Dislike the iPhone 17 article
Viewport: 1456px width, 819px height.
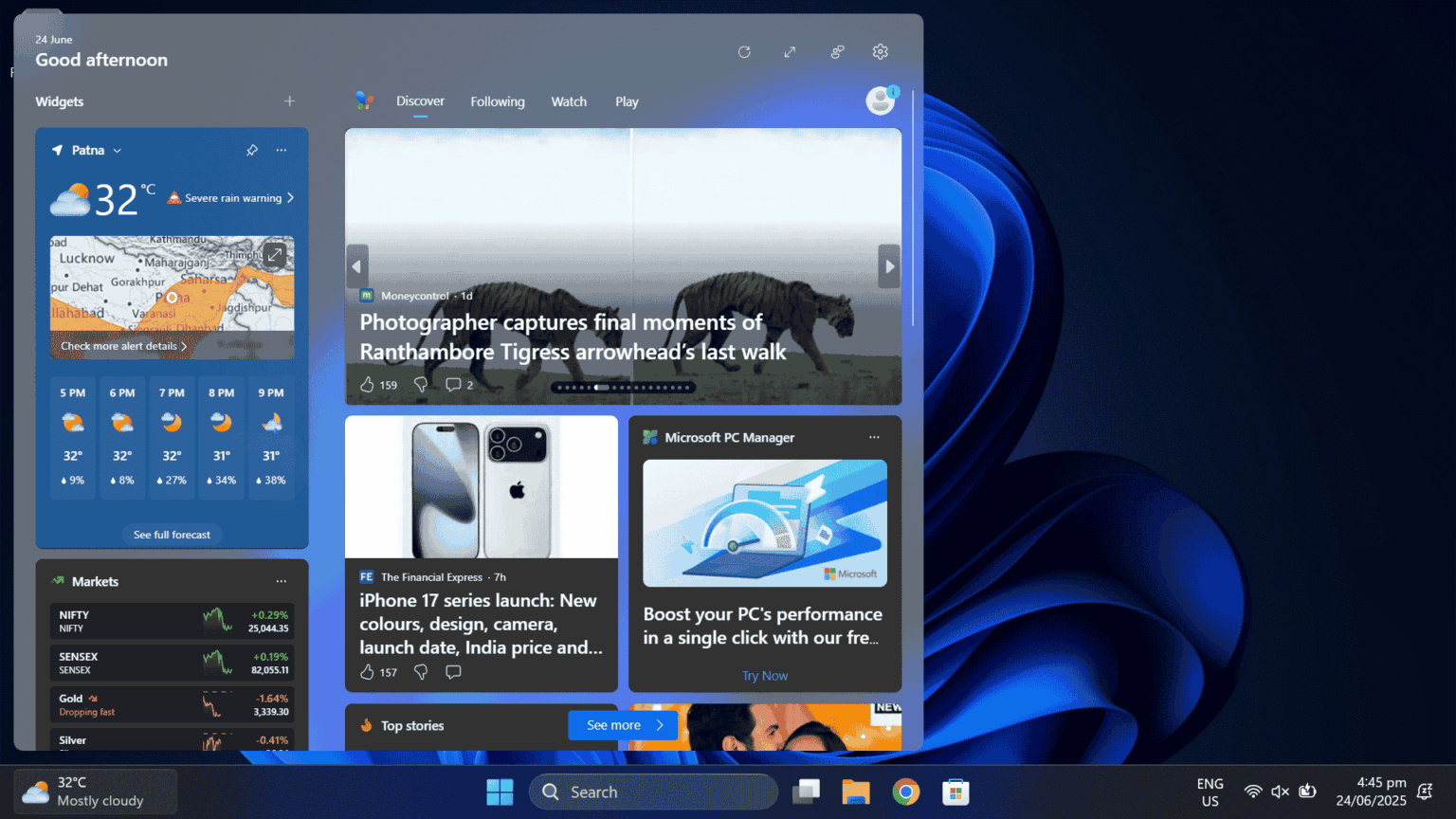[x=420, y=671]
